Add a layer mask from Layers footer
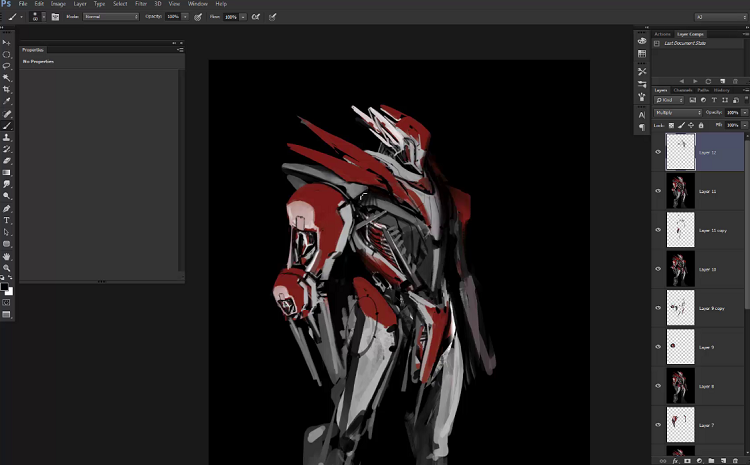 tap(687, 461)
